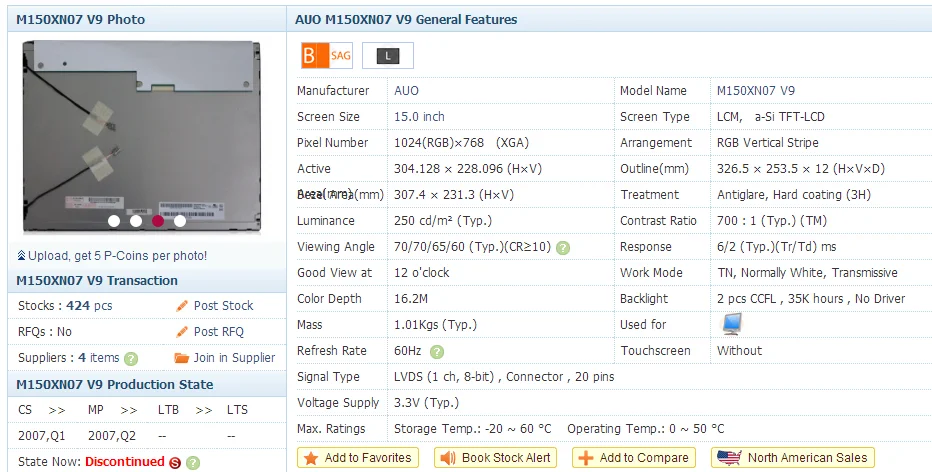Click the 1024(RGB)×768 (XGA) pixel value
The image size is (932, 472).
click(461, 143)
